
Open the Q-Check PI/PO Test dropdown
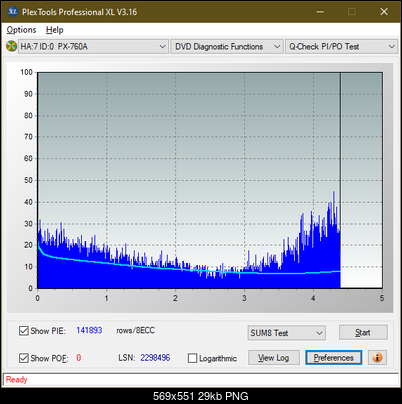(342, 47)
